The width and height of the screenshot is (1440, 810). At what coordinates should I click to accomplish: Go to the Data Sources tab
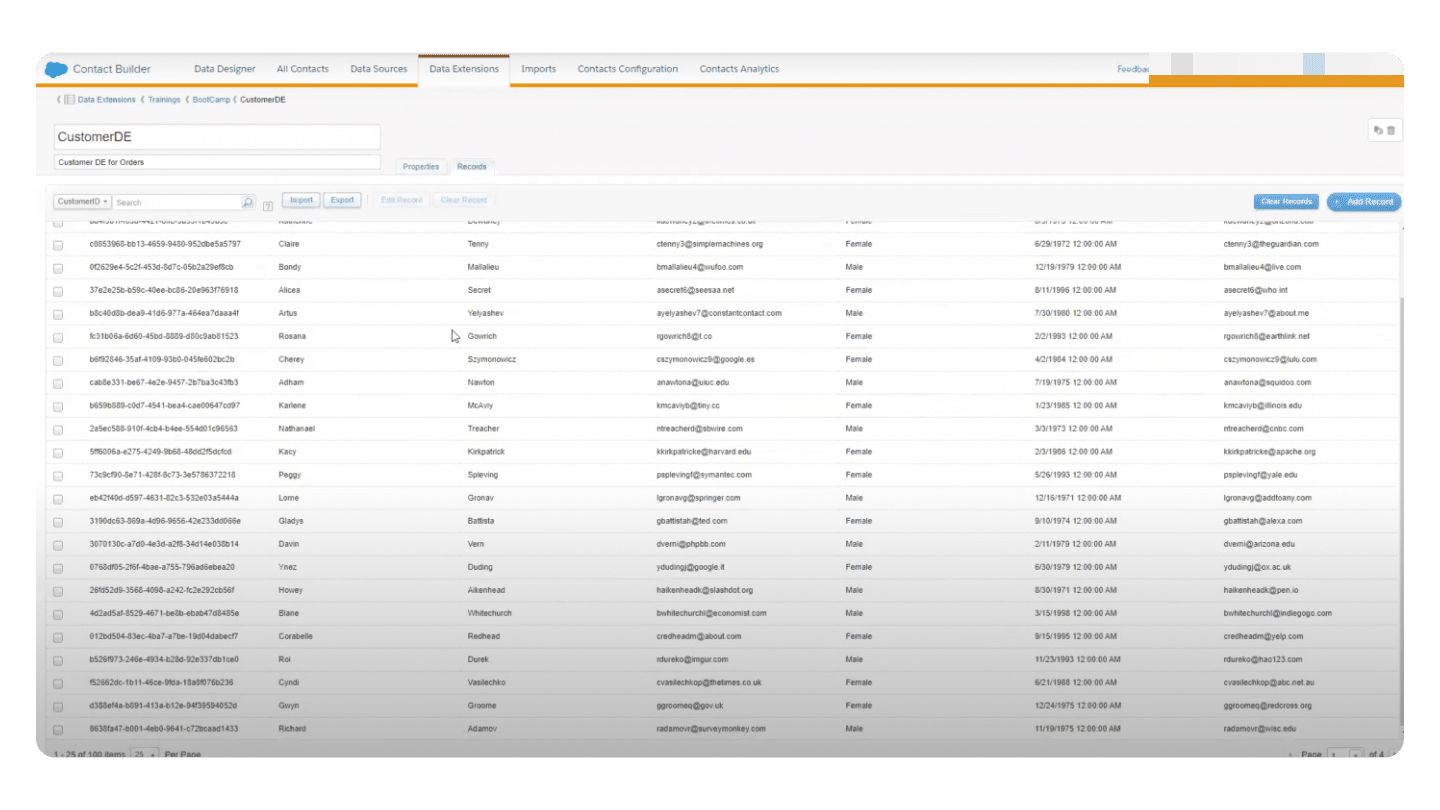click(x=379, y=69)
